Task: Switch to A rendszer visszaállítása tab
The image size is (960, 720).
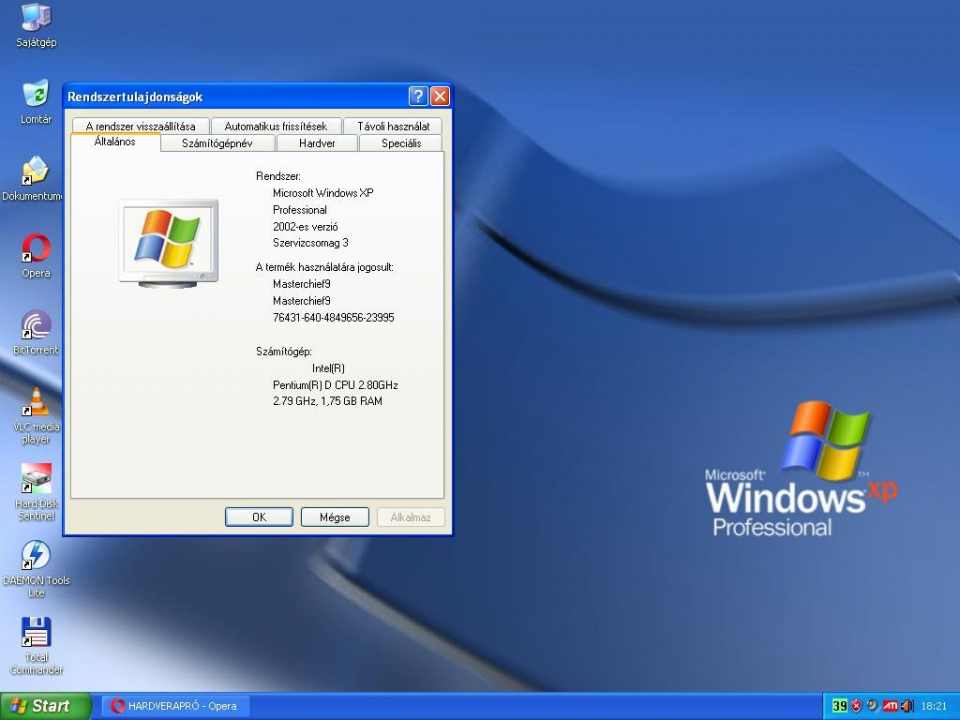Action: (140, 126)
